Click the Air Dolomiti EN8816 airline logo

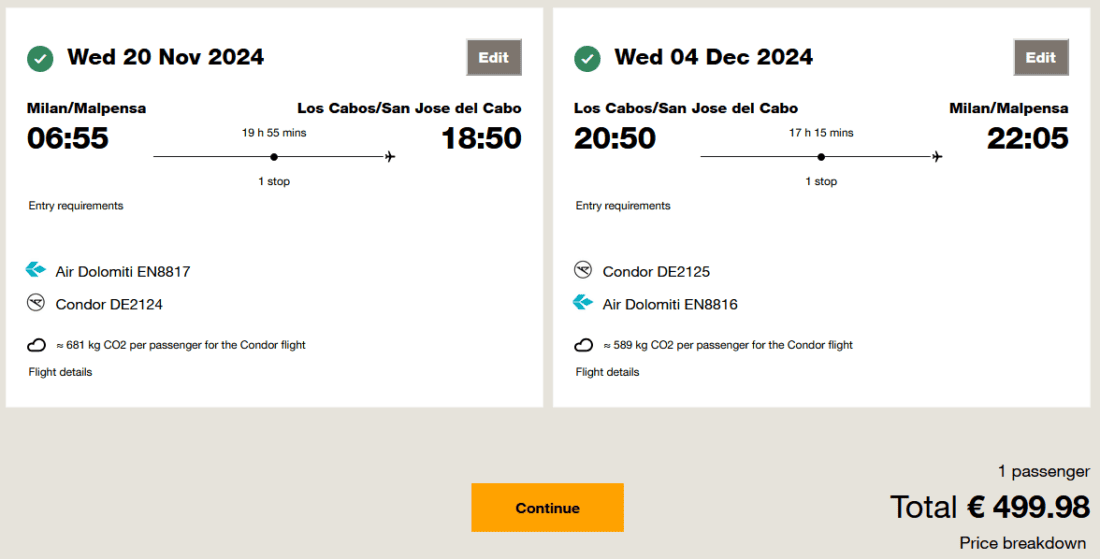(x=583, y=303)
